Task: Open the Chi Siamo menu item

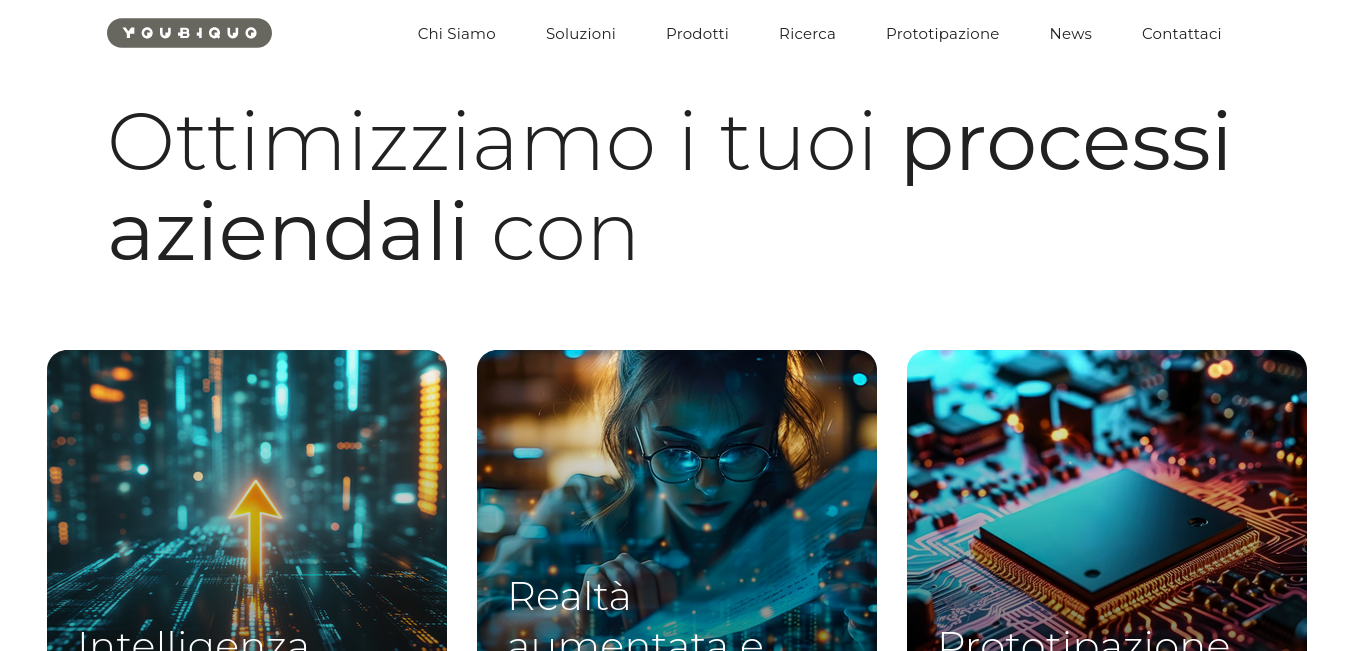Action: [x=457, y=34]
